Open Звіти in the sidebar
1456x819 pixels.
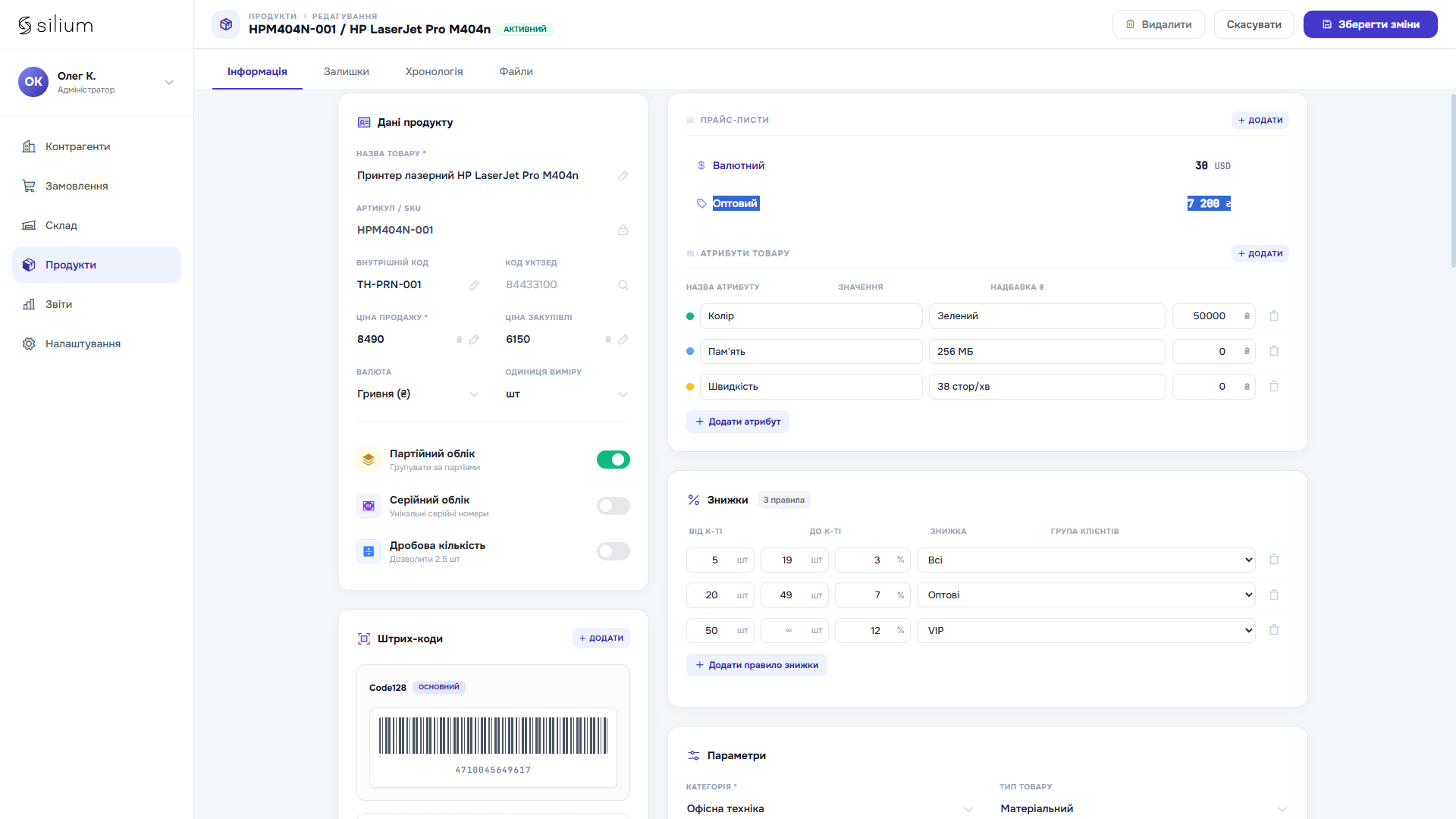pyautogui.click(x=97, y=304)
